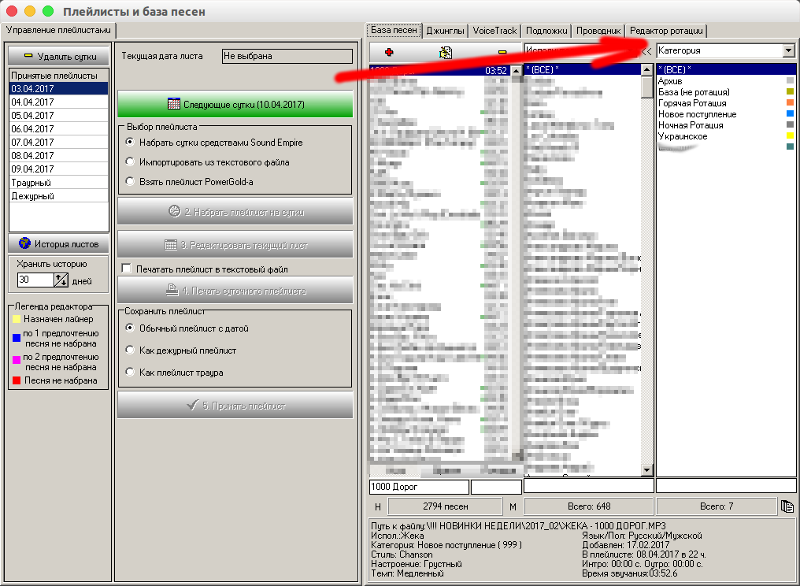Click the copy icon at bottom right
The width and height of the screenshot is (800, 586).
coord(788,507)
